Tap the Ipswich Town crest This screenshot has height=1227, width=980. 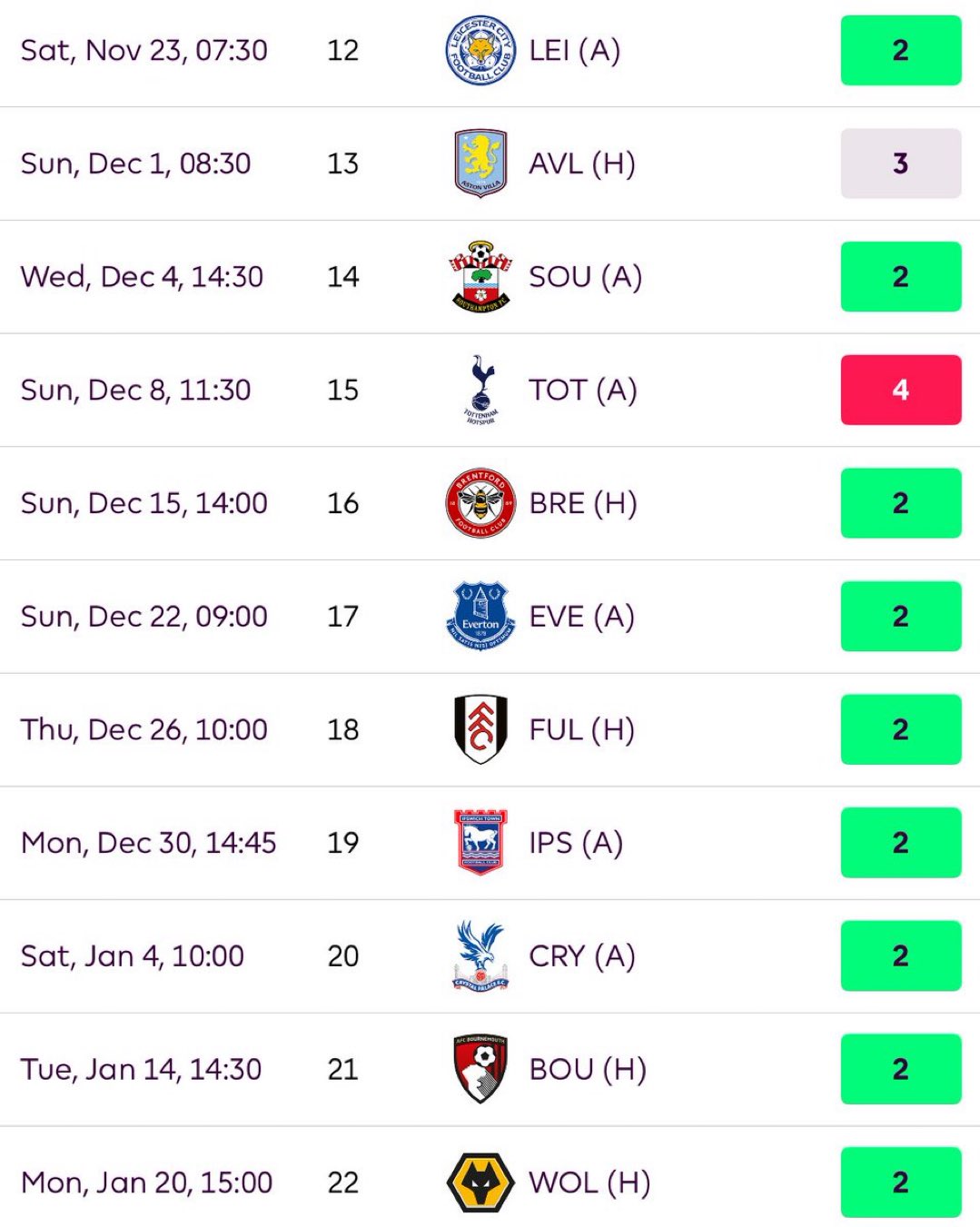click(480, 843)
